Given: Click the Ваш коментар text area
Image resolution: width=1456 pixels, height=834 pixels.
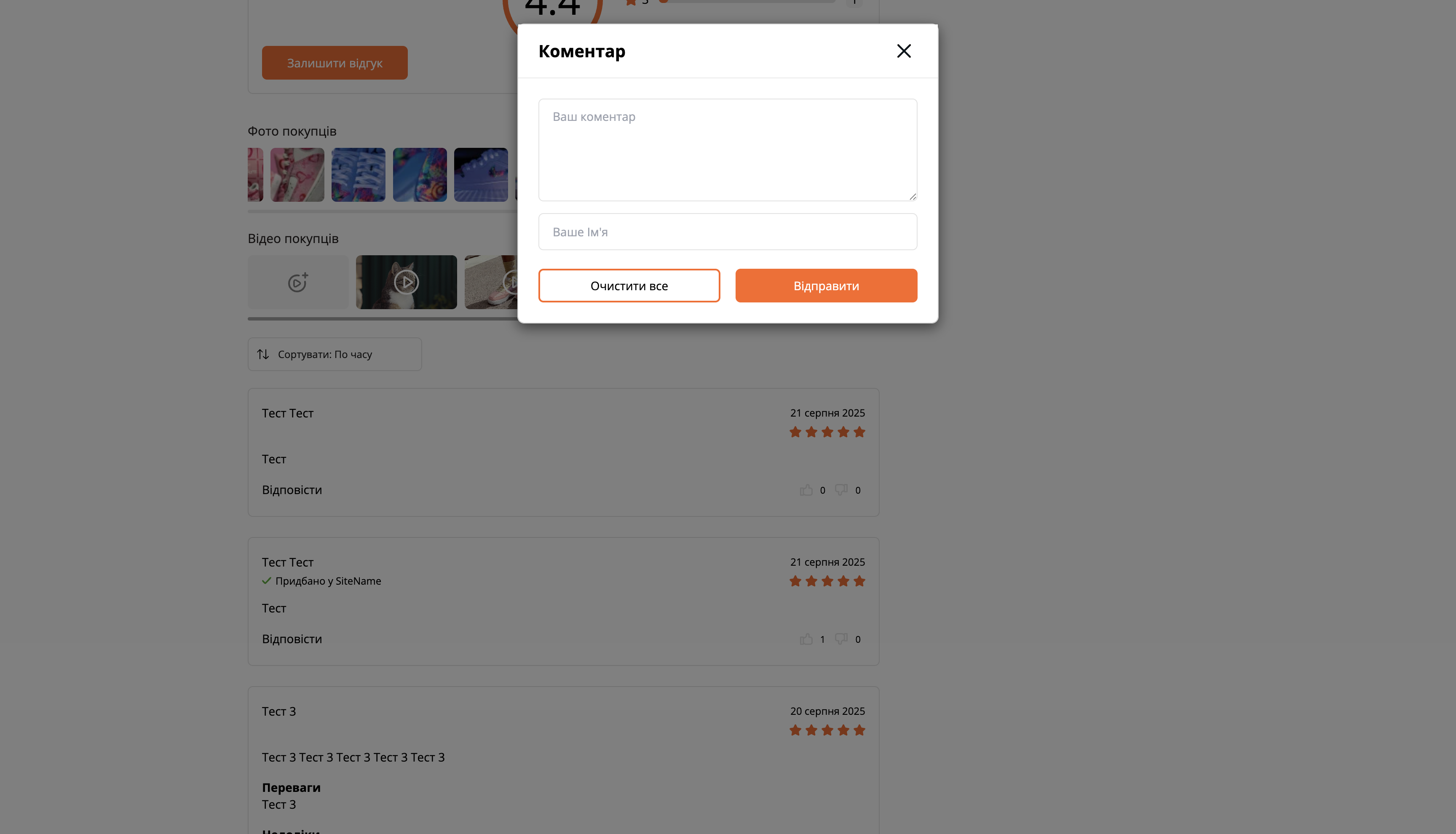Looking at the screenshot, I should pyautogui.click(x=728, y=150).
